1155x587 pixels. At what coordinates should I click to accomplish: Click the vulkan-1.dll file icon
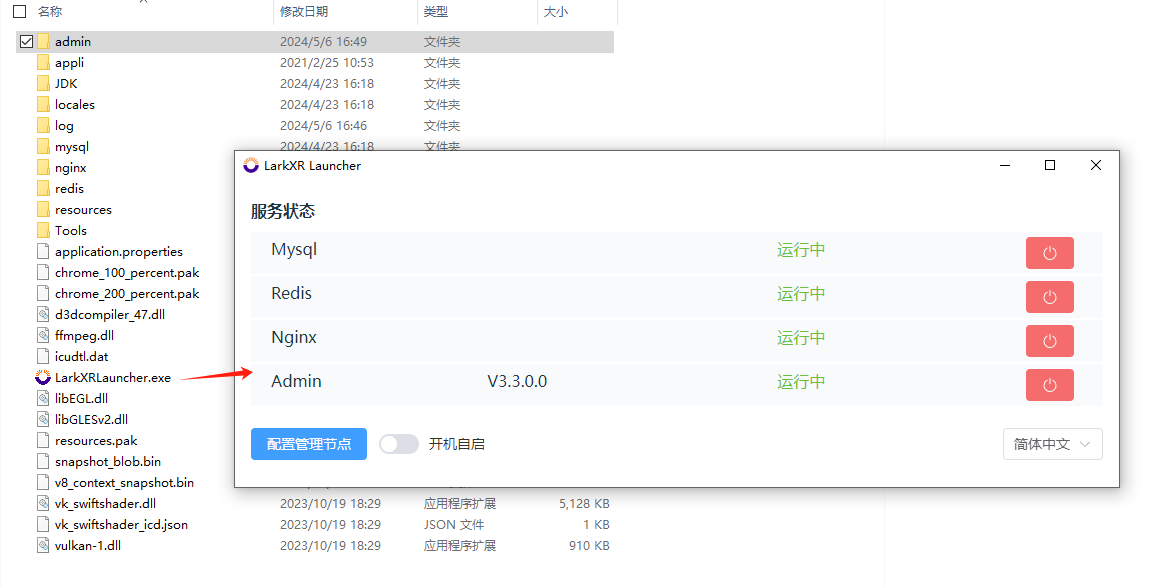pyautogui.click(x=43, y=545)
